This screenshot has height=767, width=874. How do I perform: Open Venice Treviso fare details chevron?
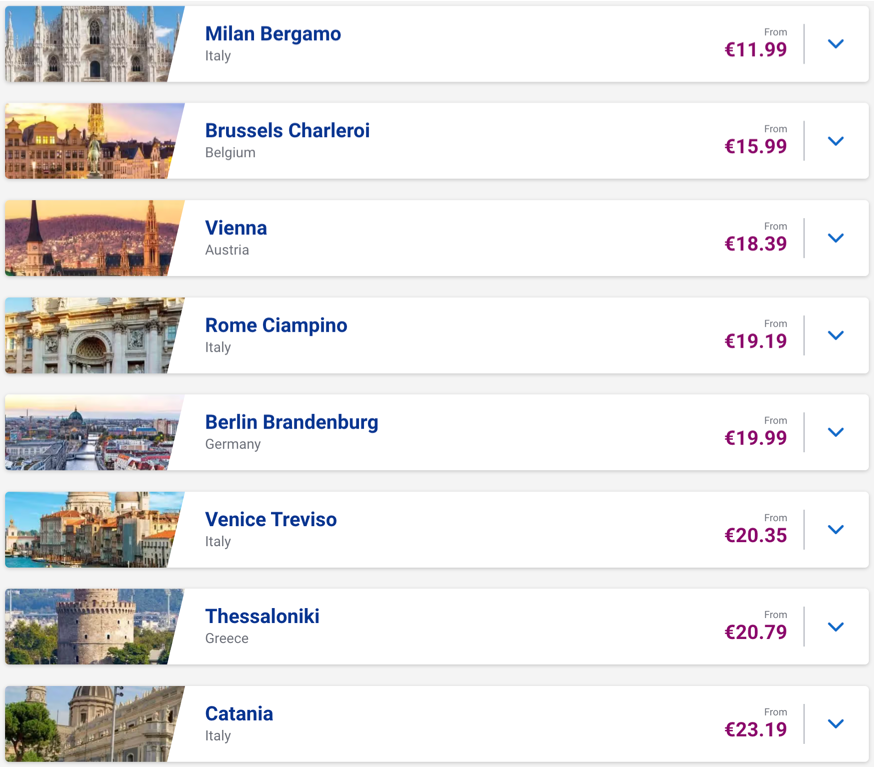click(836, 529)
